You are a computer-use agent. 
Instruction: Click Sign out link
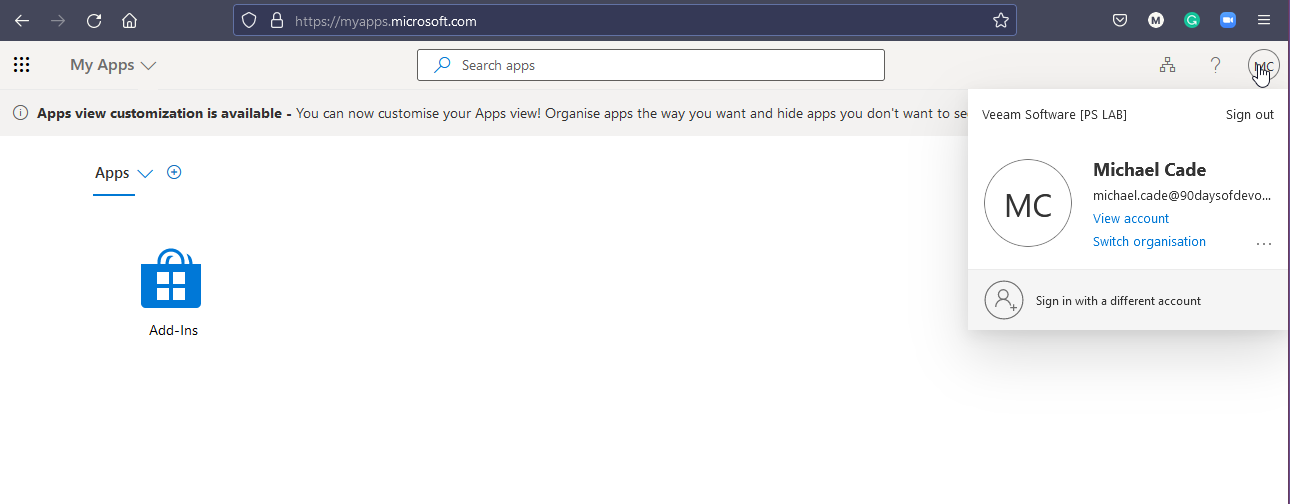coord(1249,114)
